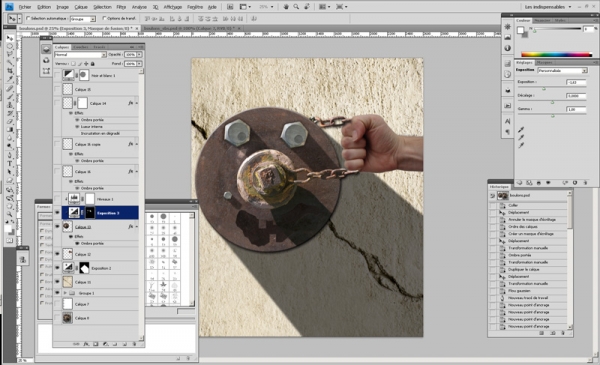Enable Sélection automatique checkbox
The image size is (600, 365).
pos(28,18)
